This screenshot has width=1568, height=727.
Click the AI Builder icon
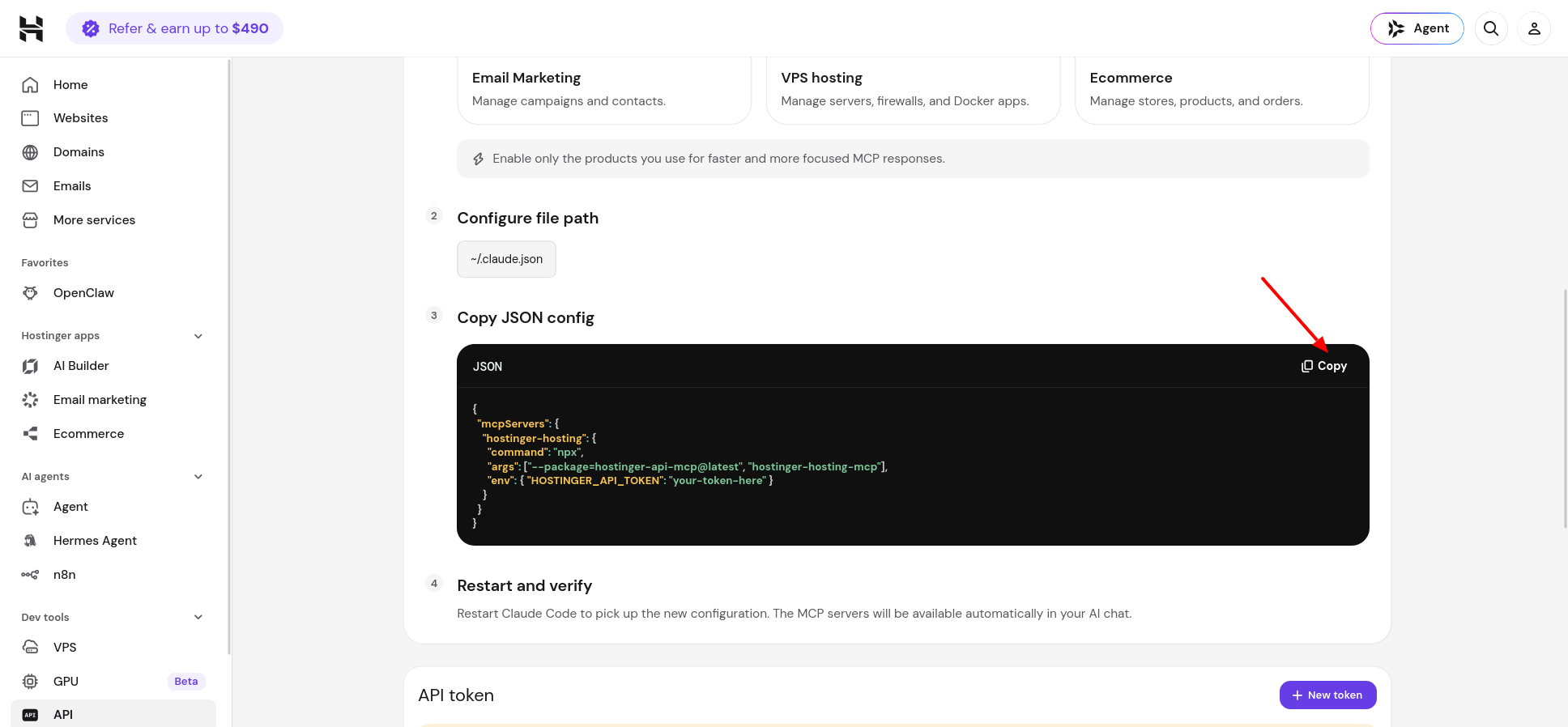[30, 366]
